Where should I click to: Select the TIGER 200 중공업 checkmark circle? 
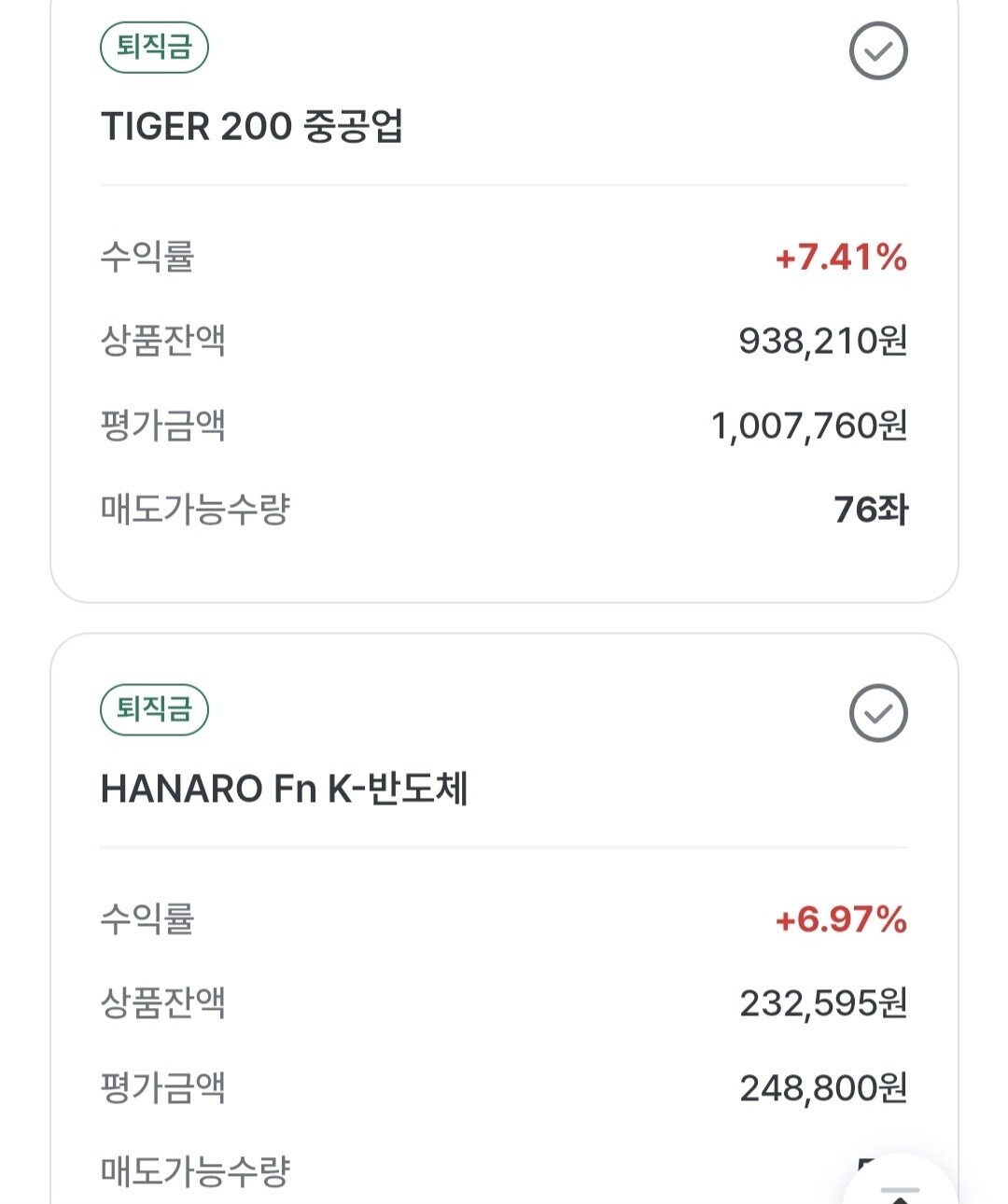click(x=878, y=50)
